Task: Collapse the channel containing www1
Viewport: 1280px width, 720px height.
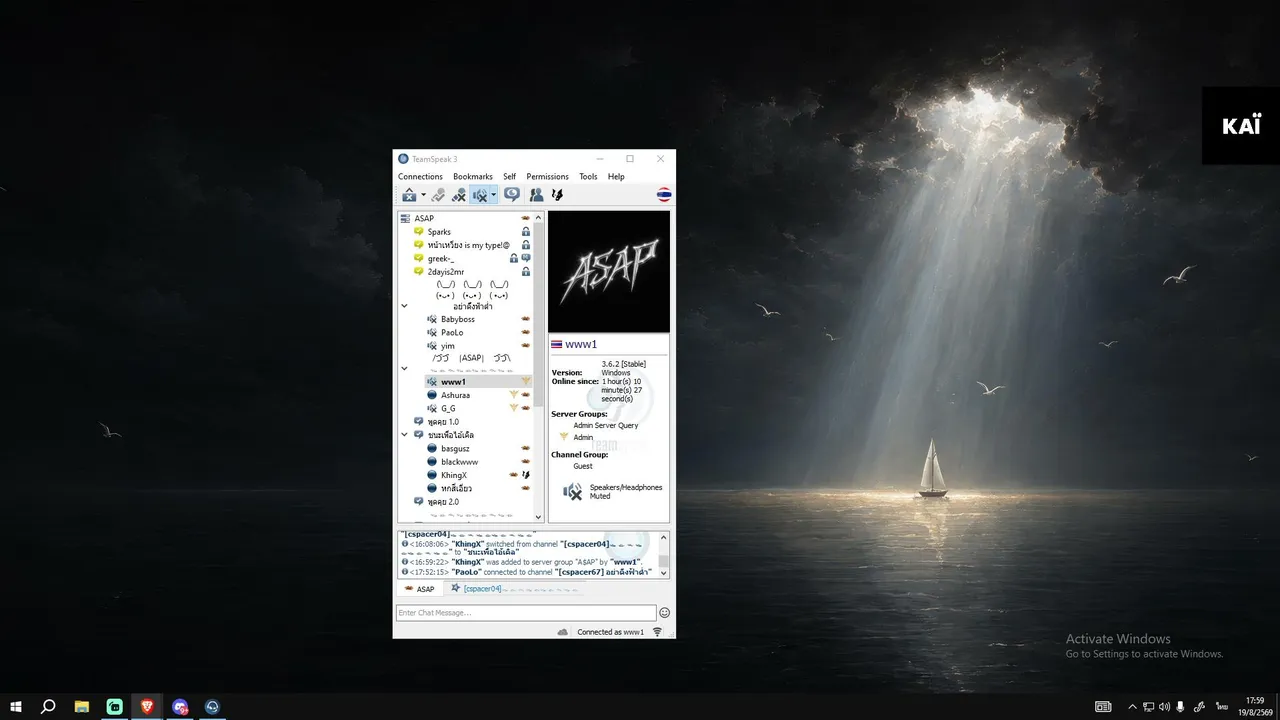Action: tap(404, 369)
